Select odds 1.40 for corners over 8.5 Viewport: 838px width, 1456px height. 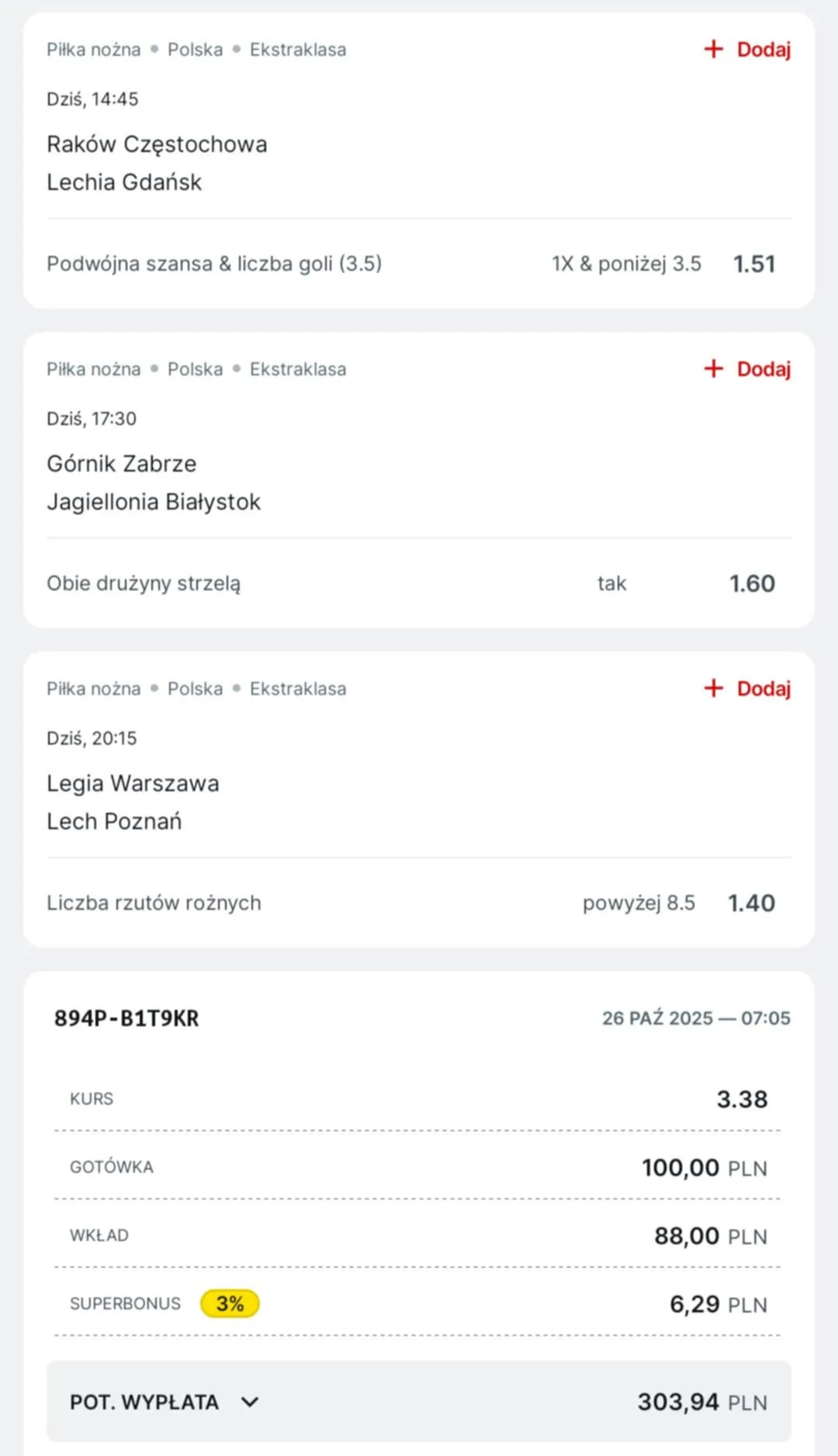click(750, 904)
